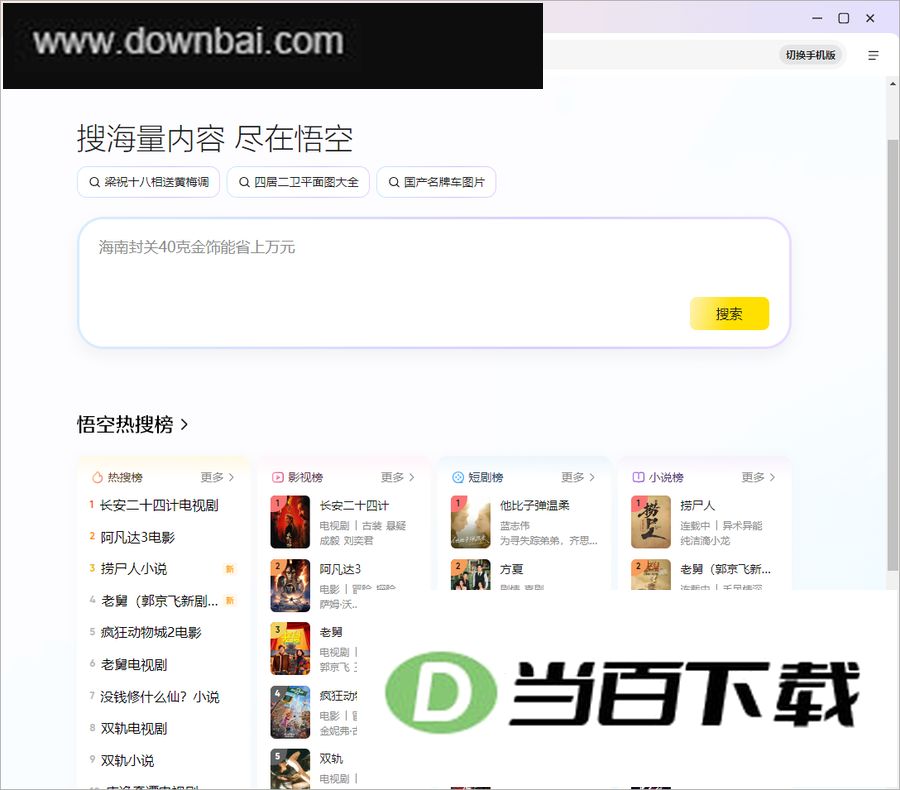This screenshot has height=790, width=900.
Task: Open 更多 in 影视榜 panel
Action: pyautogui.click(x=398, y=477)
